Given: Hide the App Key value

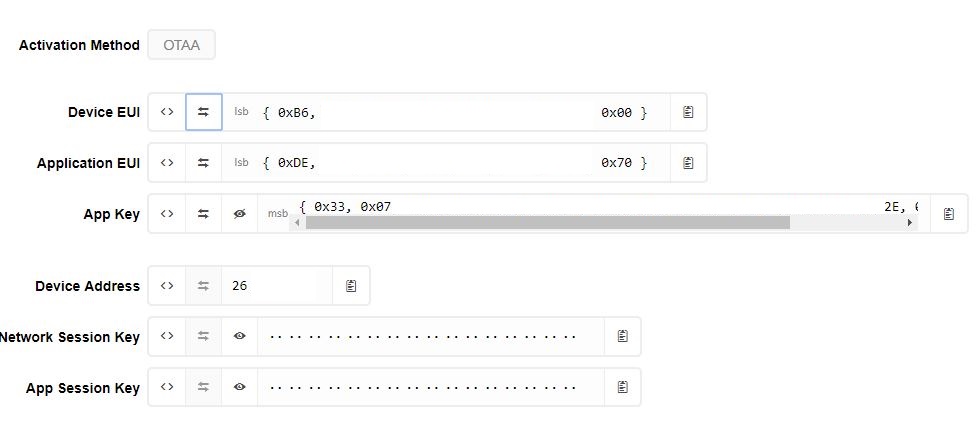Looking at the screenshot, I should (x=239, y=214).
